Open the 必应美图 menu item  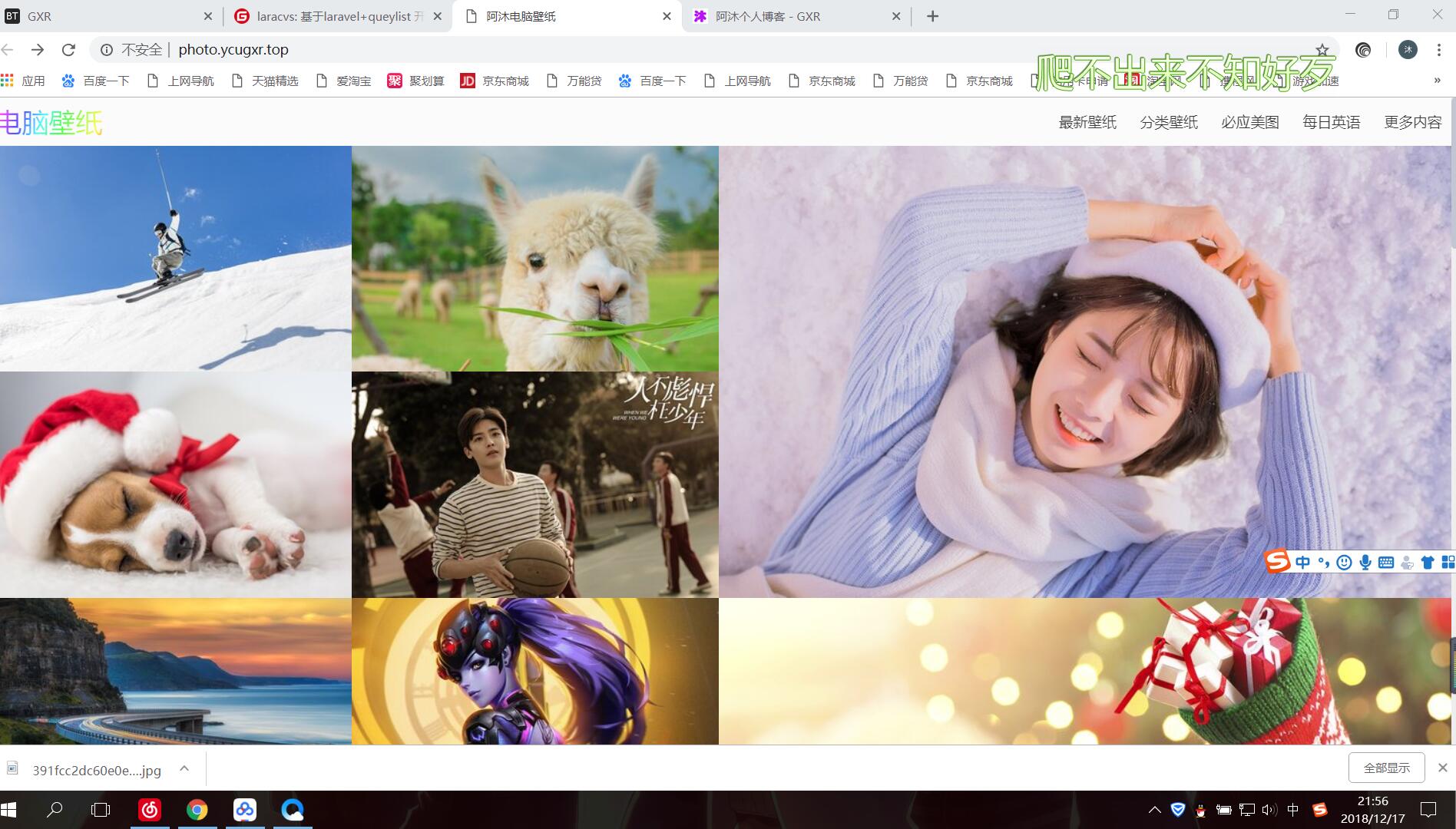1250,122
